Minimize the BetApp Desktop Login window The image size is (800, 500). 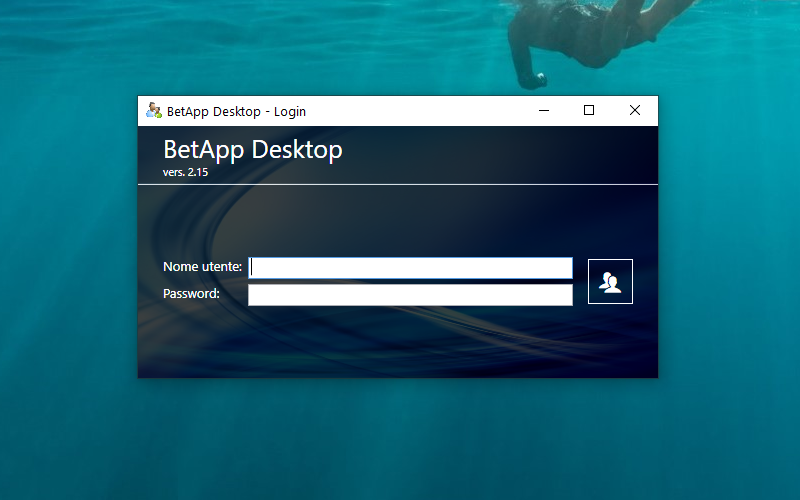click(x=544, y=111)
